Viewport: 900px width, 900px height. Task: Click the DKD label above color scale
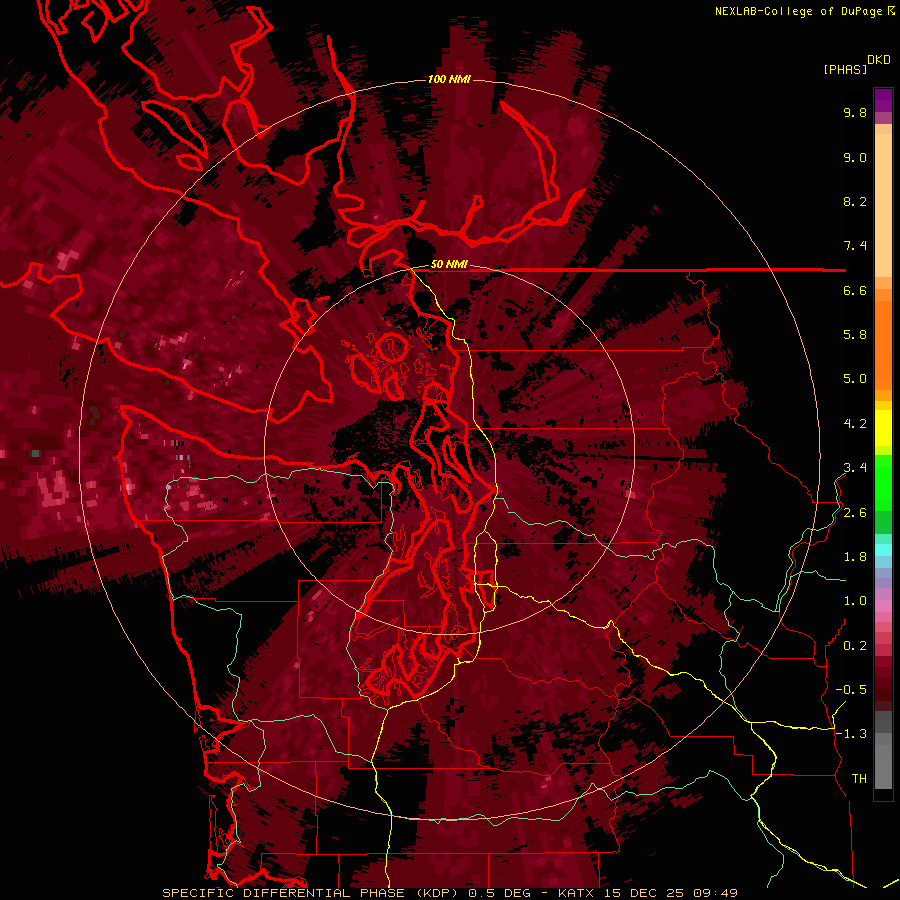879,60
